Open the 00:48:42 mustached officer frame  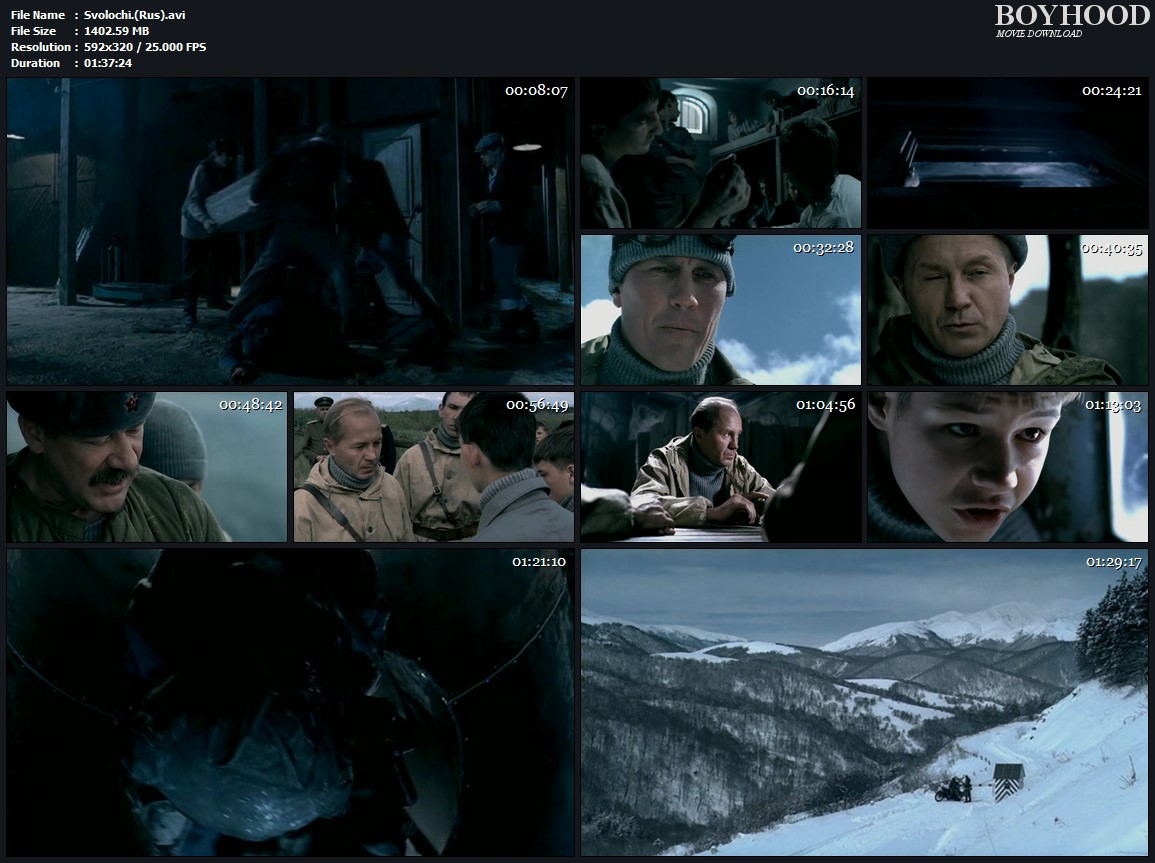pos(147,467)
